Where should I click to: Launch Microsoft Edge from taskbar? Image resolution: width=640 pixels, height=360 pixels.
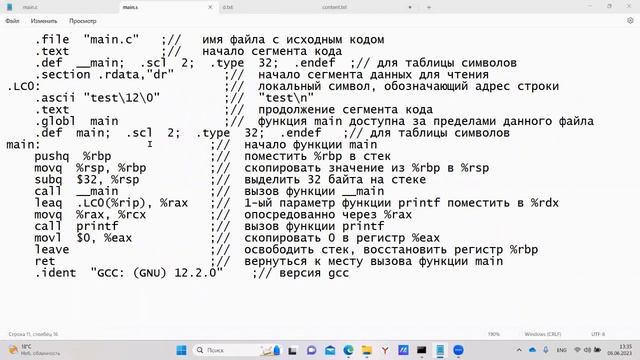click(x=348, y=350)
